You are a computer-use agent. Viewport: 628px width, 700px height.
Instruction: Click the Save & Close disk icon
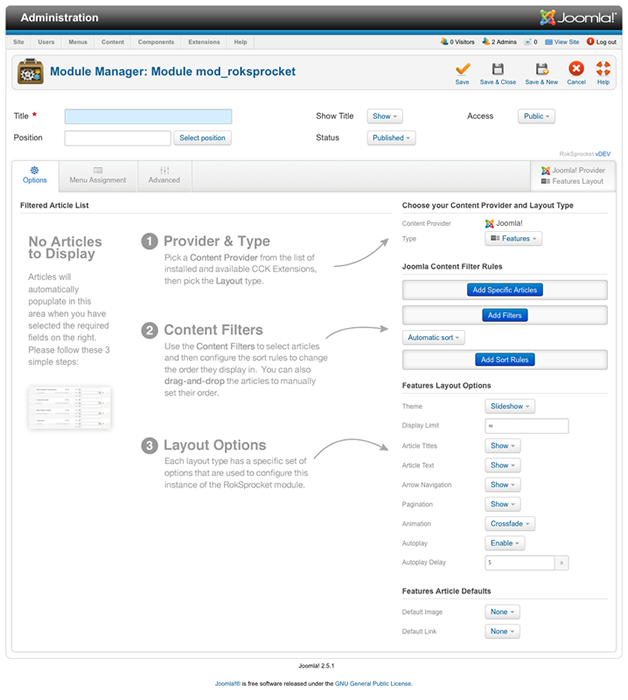(498, 69)
